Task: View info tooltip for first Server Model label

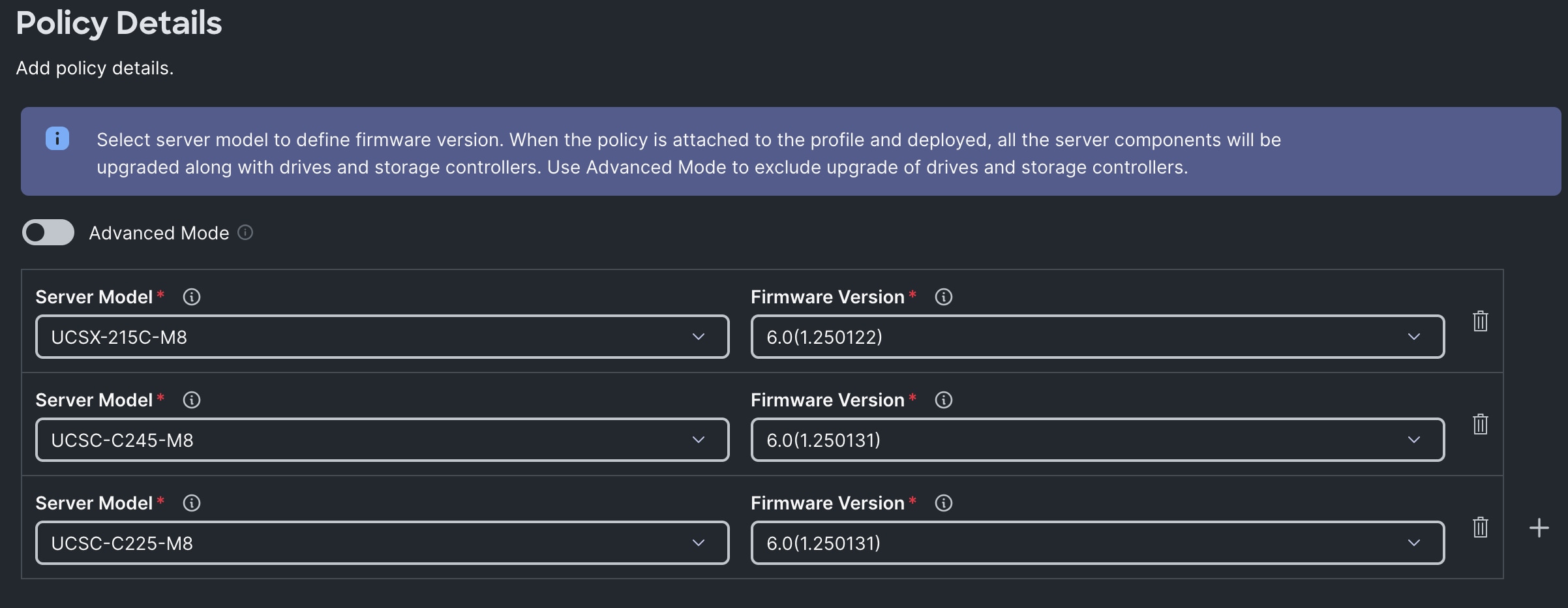Action: 191,297
